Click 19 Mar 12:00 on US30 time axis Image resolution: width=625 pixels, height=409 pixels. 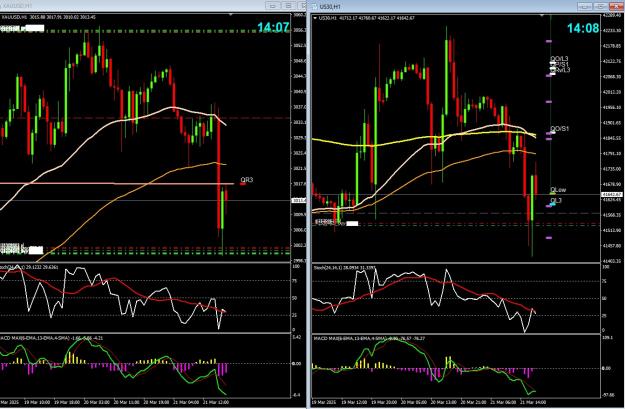click(x=354, y=402)
